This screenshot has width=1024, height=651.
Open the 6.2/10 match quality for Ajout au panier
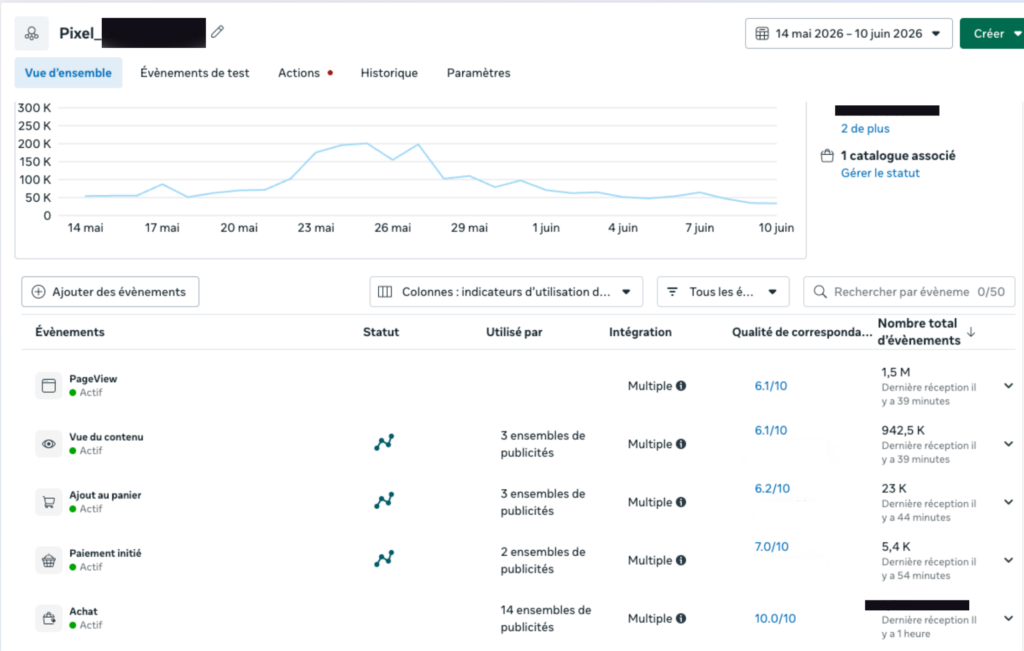pyautogui.click(x=772, y=488)
